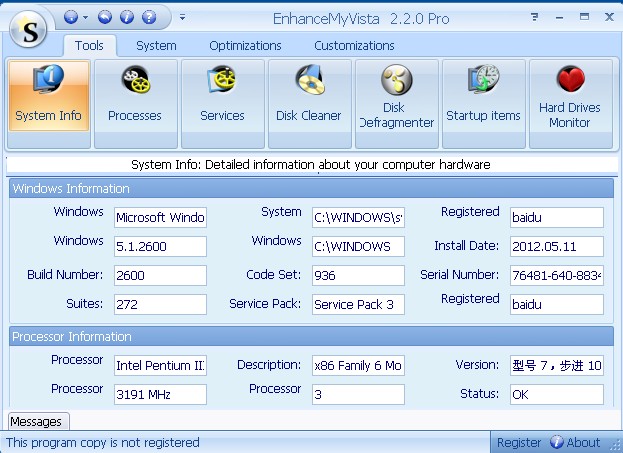Open the title bar help options dropdown
The width and height of the screenshot is (623, 453).
(x=535, y=17)
